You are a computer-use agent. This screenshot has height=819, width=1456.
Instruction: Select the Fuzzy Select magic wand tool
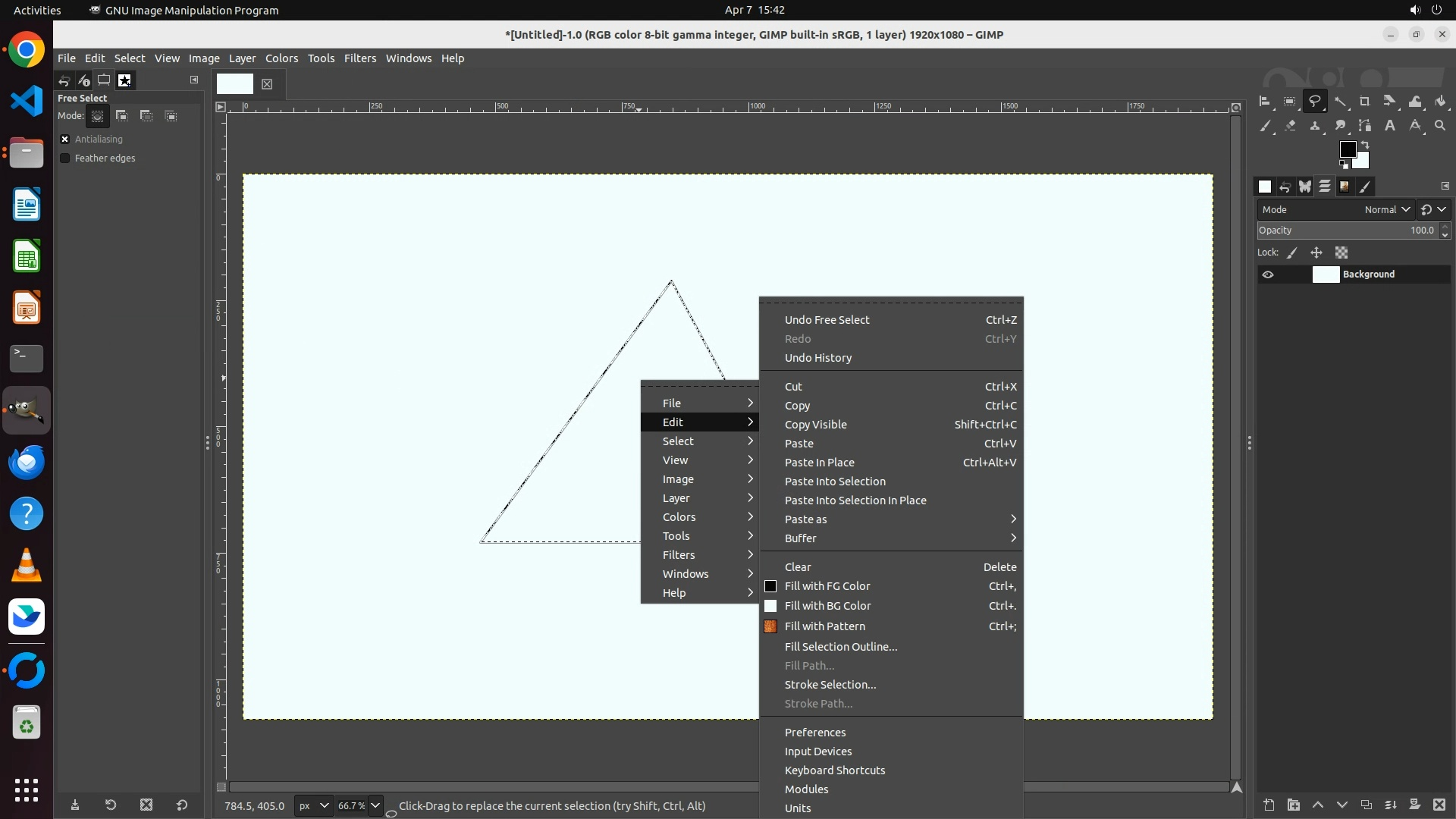pos(1340,102)
